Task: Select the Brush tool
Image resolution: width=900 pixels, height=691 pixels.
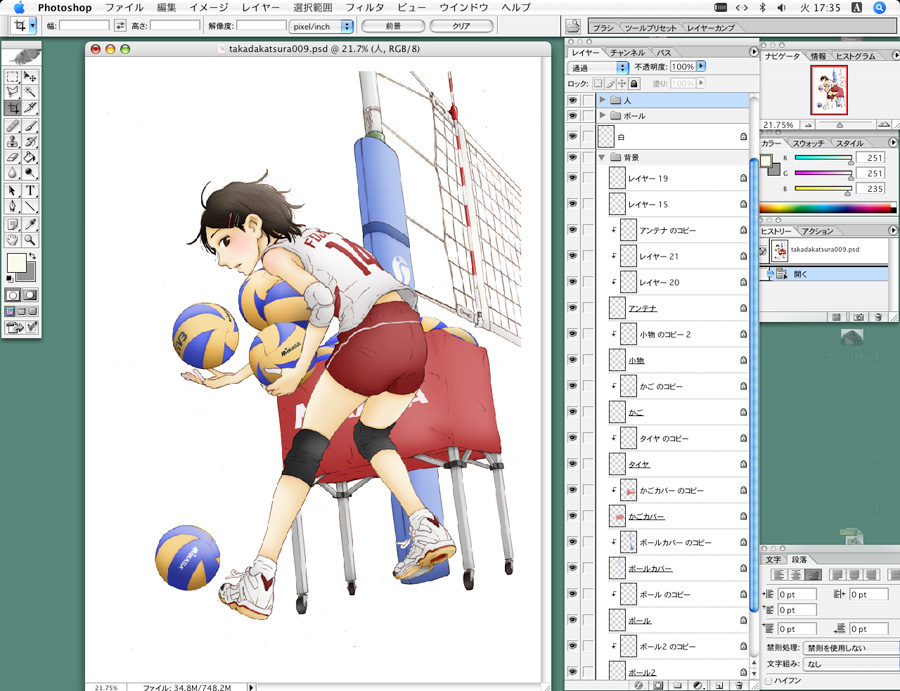Action: 30,126
